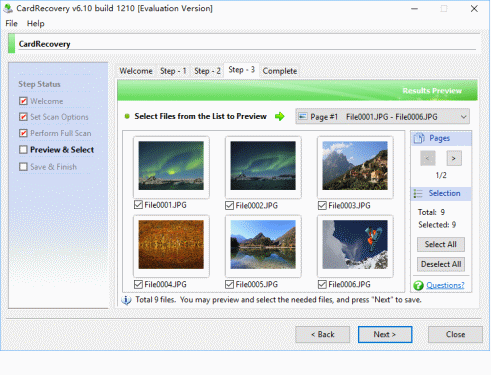
Task: Open the Questions? link
Action: 445,285
